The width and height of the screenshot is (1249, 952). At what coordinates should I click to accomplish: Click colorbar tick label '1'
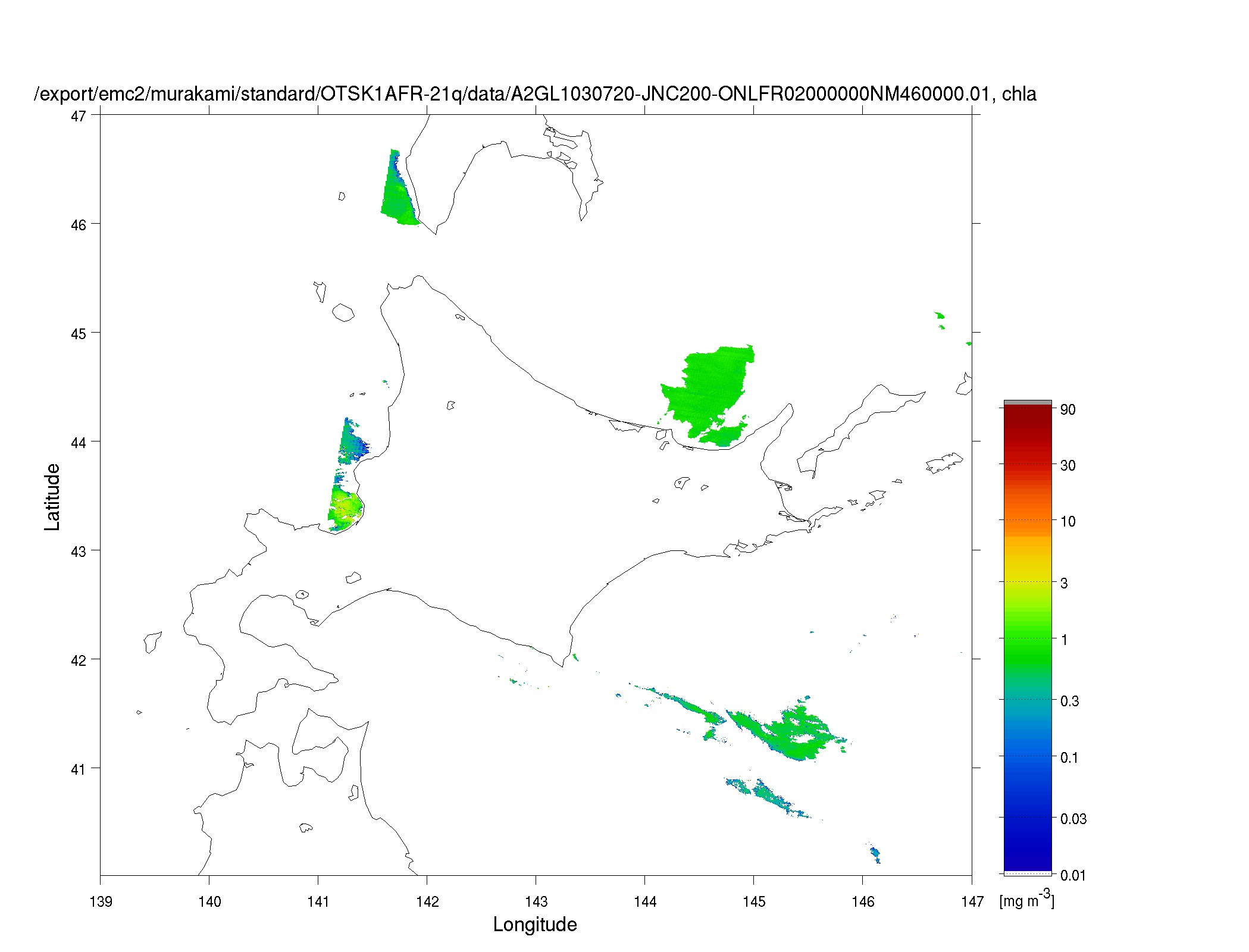[1064, 640]
